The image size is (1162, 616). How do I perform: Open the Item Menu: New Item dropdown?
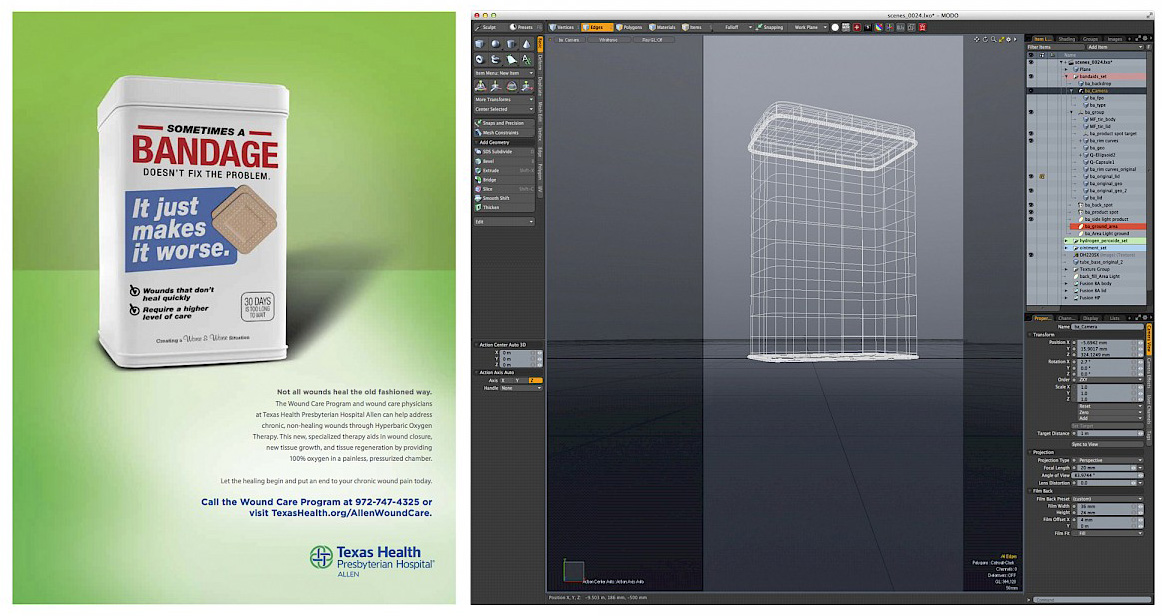pyautogui.click(x=504, y=73)
